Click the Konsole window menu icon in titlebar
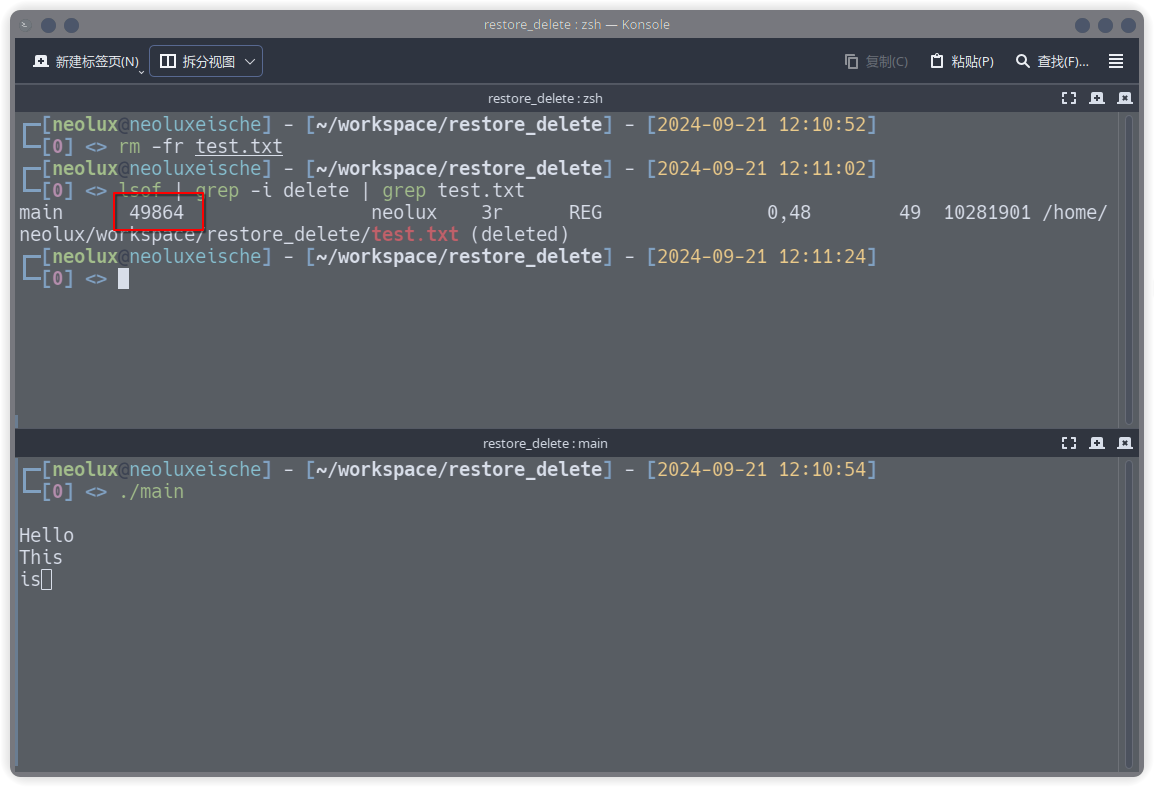Screen dimensions: 1154x787 (25, 25)
